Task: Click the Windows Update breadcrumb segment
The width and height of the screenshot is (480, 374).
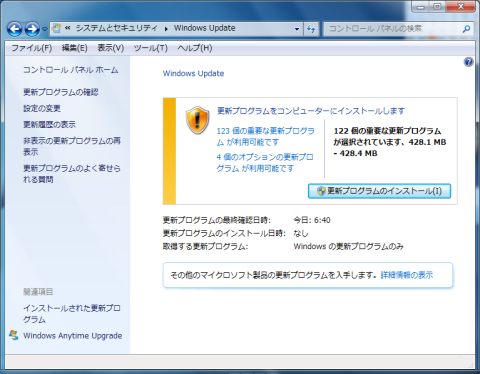Action: coord(205,28)
